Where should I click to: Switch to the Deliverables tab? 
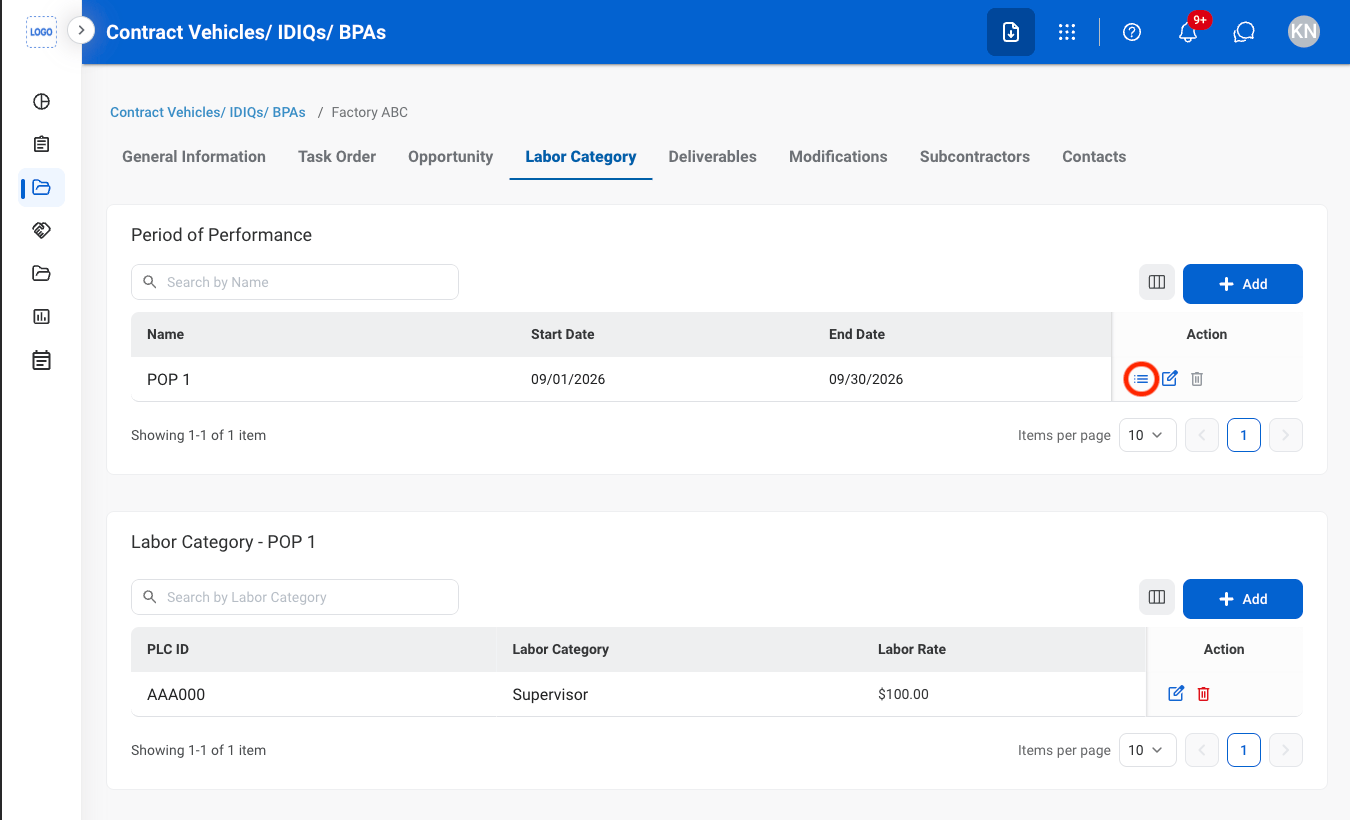713,156
